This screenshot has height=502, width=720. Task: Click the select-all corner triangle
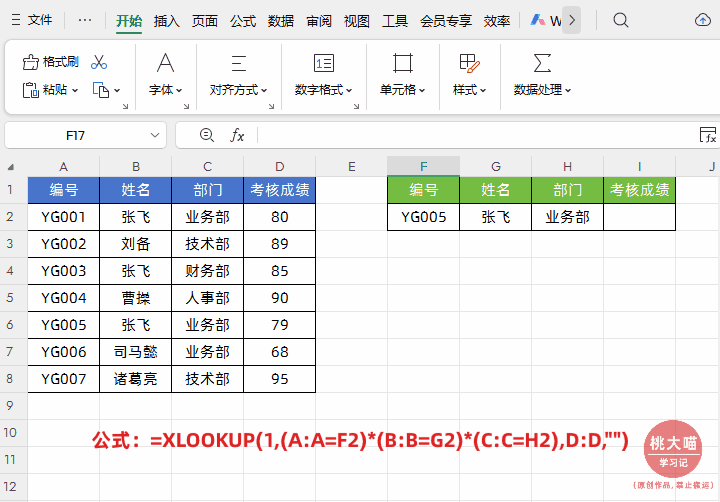(x=10, y=167)
